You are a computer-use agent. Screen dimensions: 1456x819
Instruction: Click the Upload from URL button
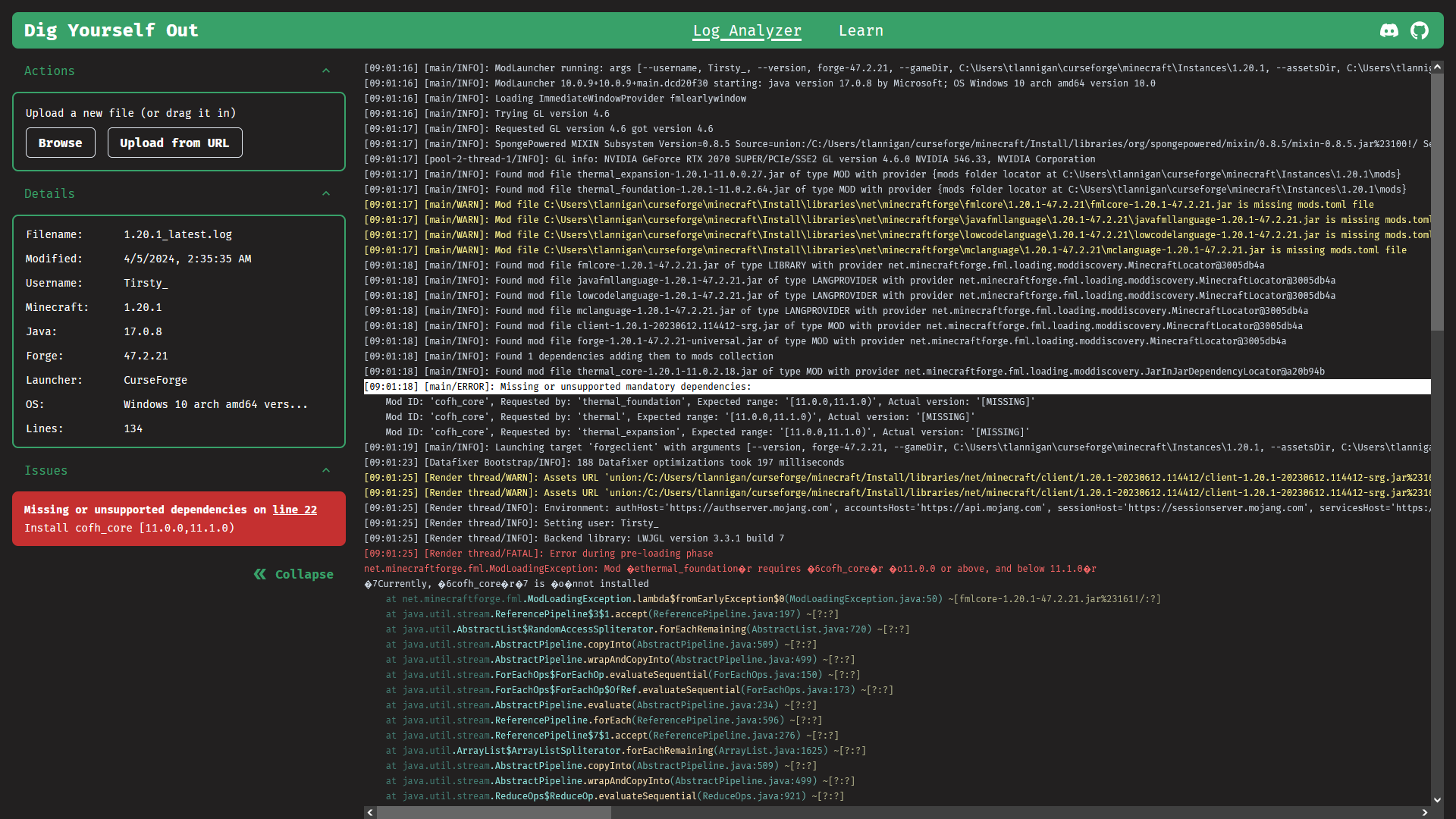[174, 143]
